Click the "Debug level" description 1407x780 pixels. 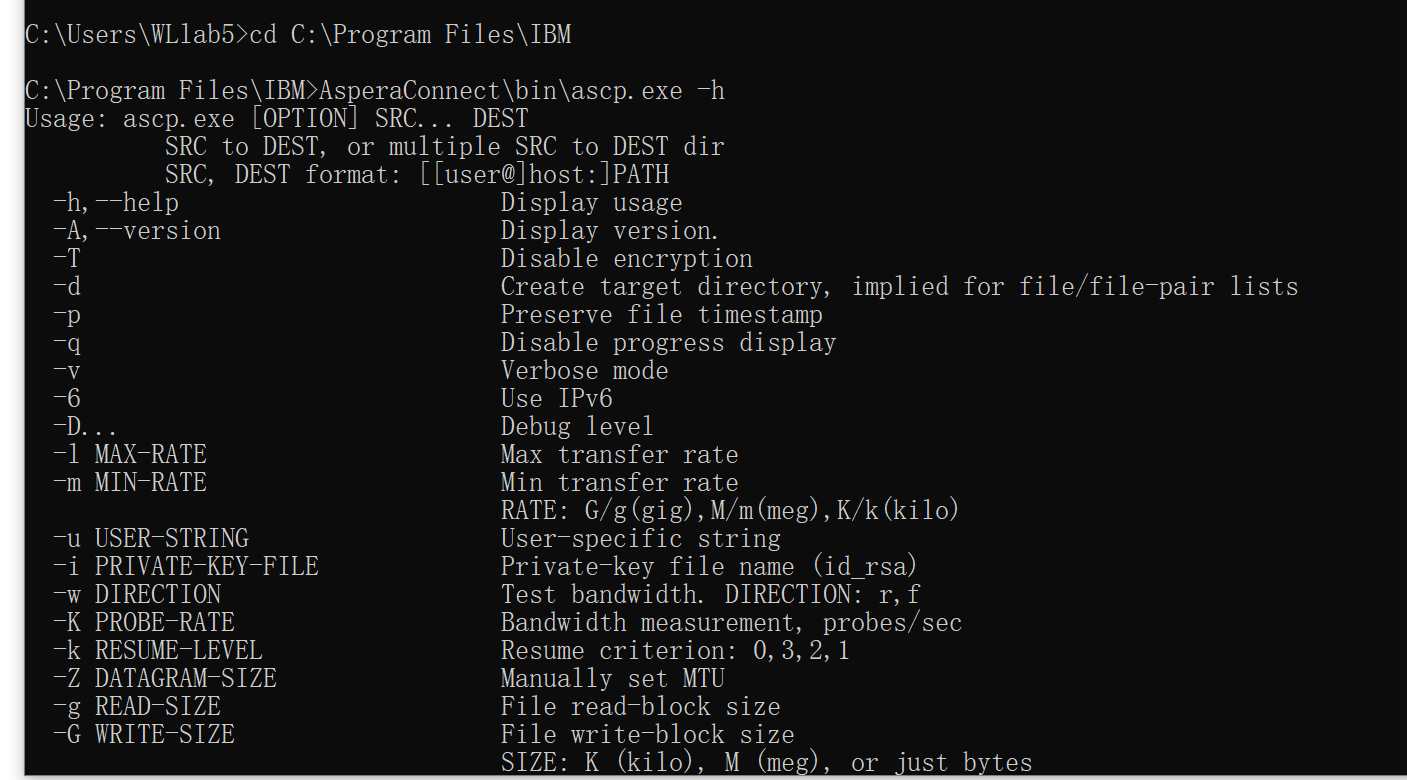coord(577,427)
